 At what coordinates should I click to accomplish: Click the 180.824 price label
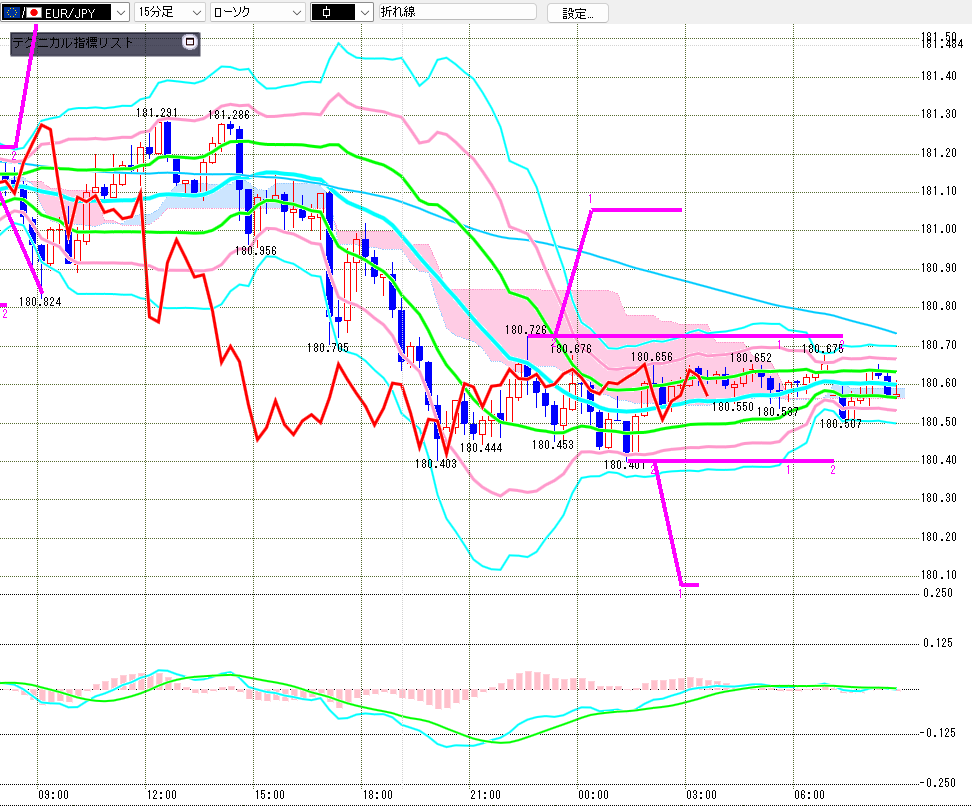pos(41,301)
